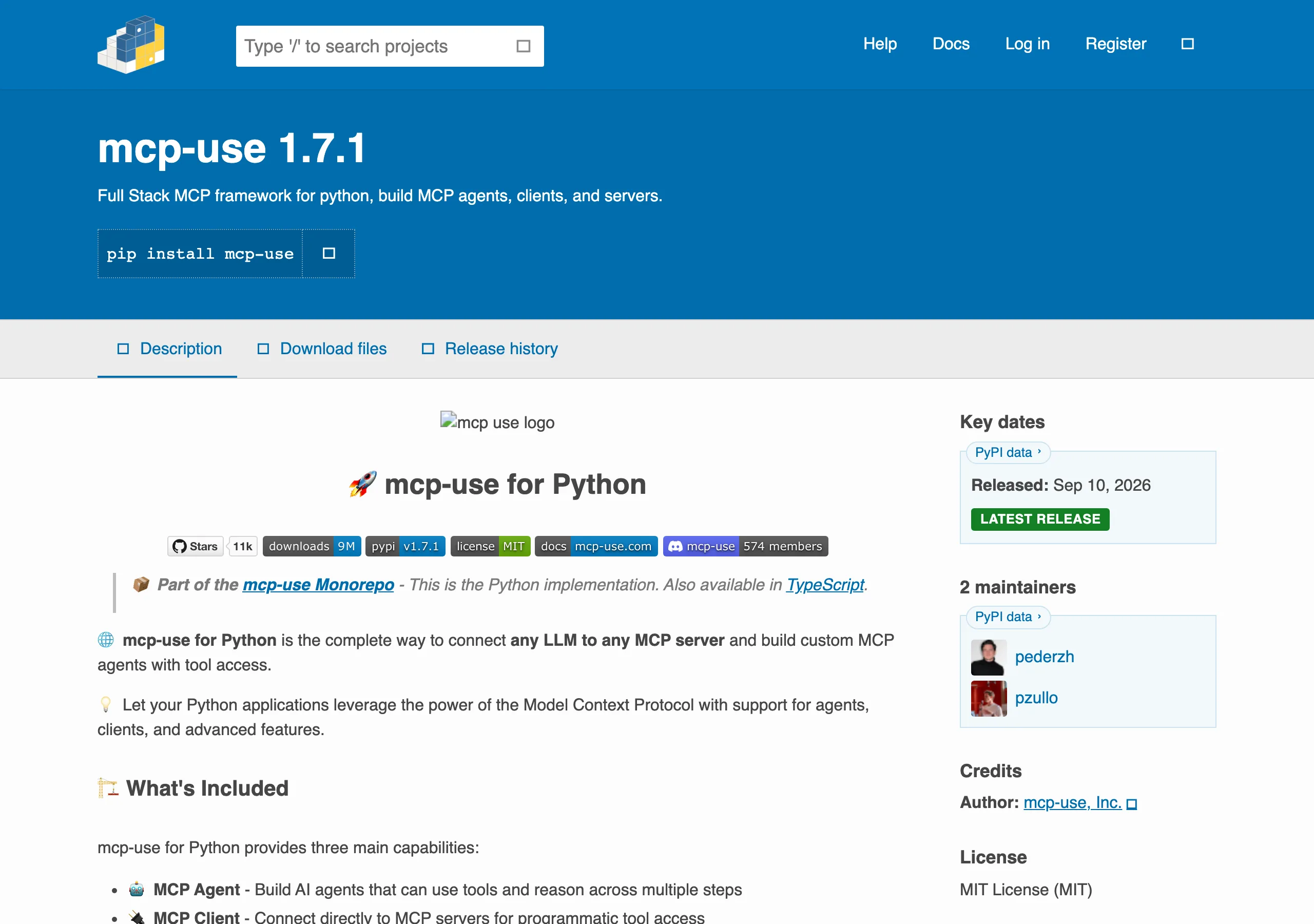Click the downloads 9M badge

312,546
